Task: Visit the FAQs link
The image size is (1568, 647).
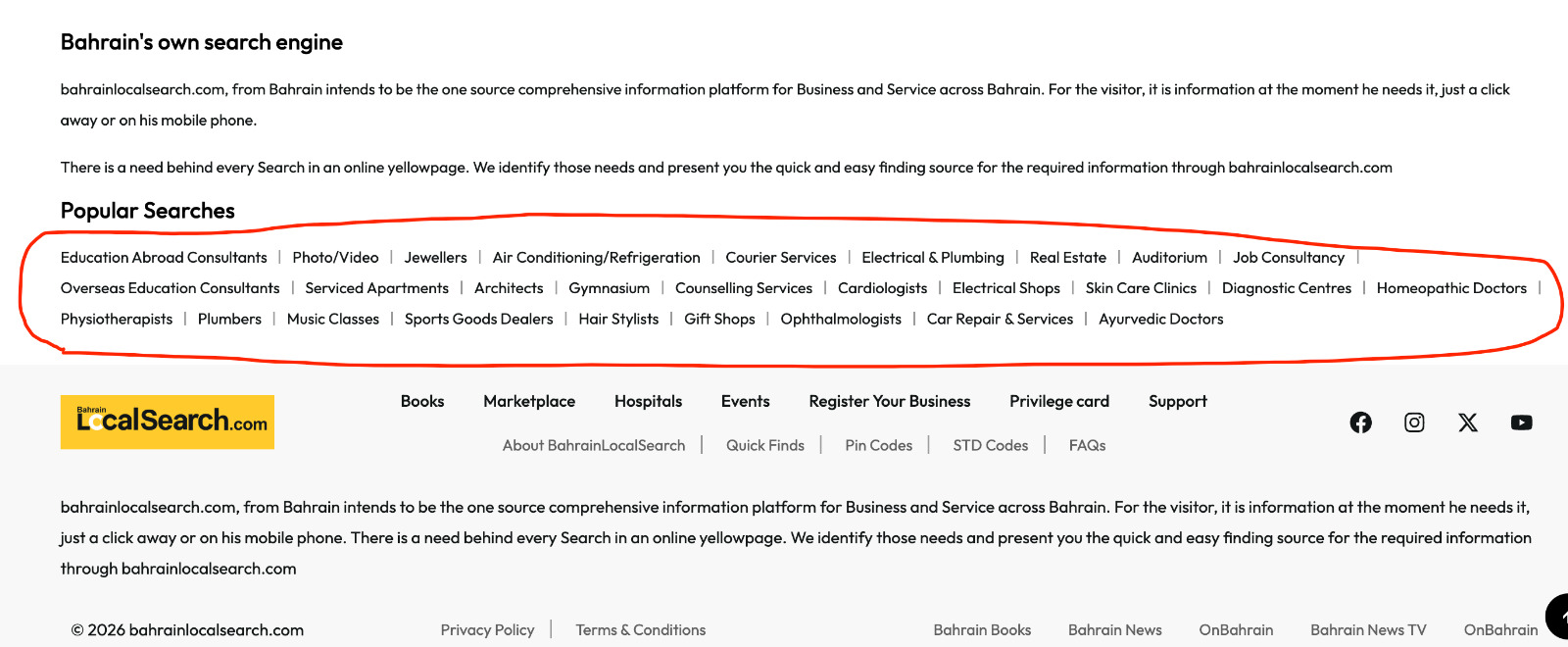Action: pyautogui.click(x=1087, y=445)
